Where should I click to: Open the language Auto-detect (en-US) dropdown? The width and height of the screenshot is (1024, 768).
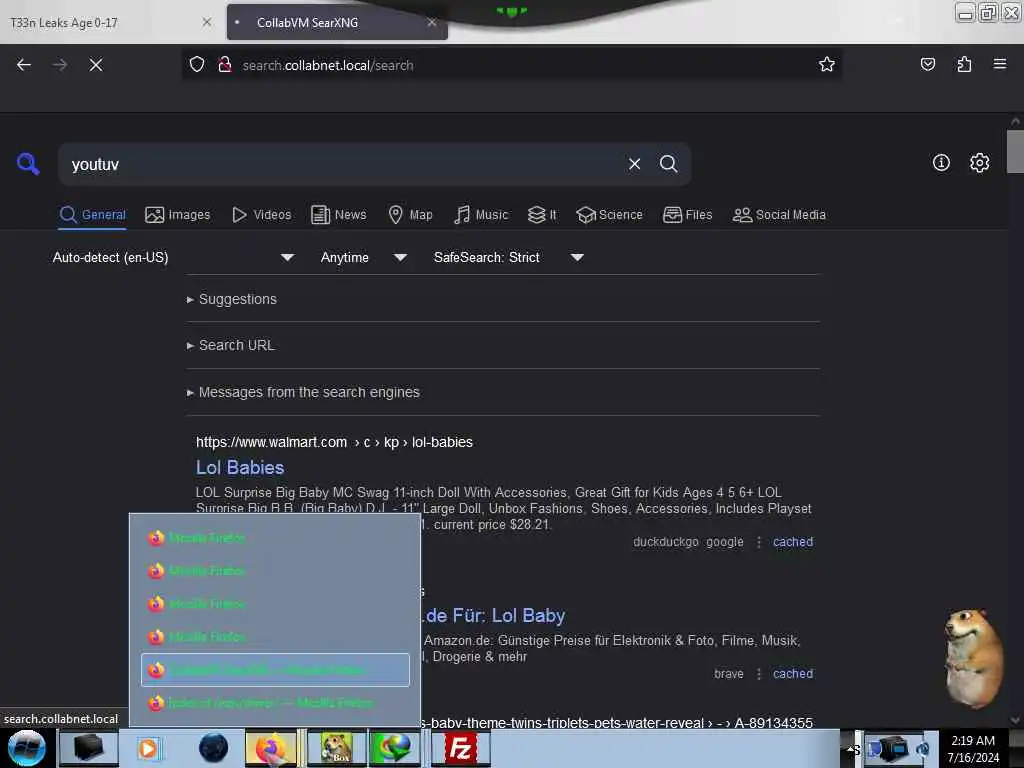(x=172, y=257)
